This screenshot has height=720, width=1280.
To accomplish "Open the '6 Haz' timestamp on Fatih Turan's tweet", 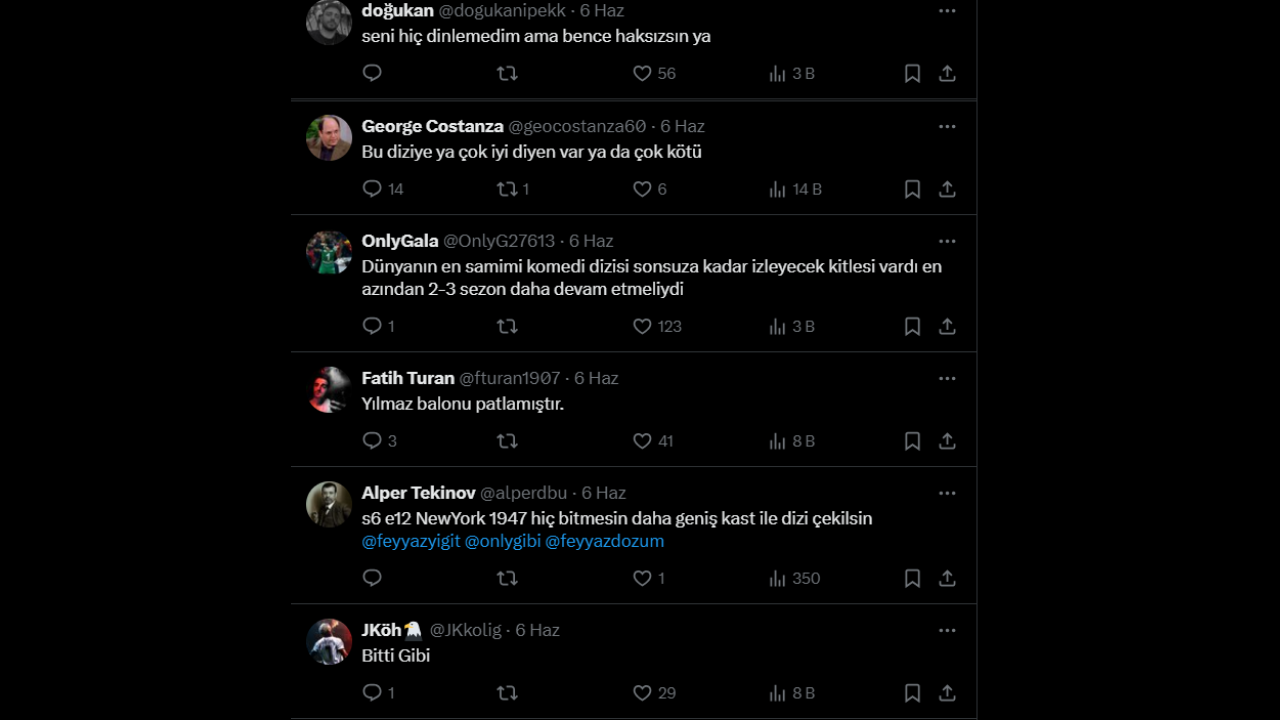I will pos(596,377).
